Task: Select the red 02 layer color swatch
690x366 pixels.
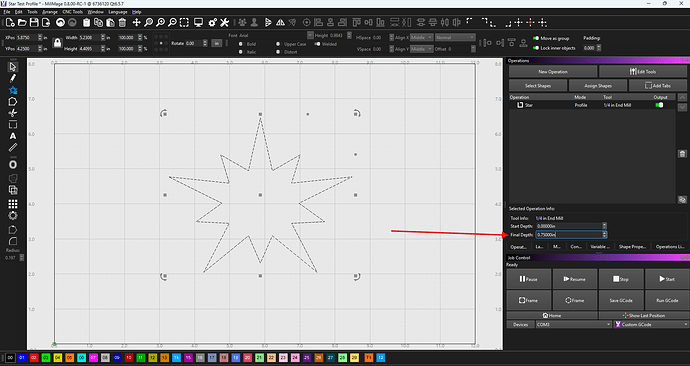Action: [34, 358]
